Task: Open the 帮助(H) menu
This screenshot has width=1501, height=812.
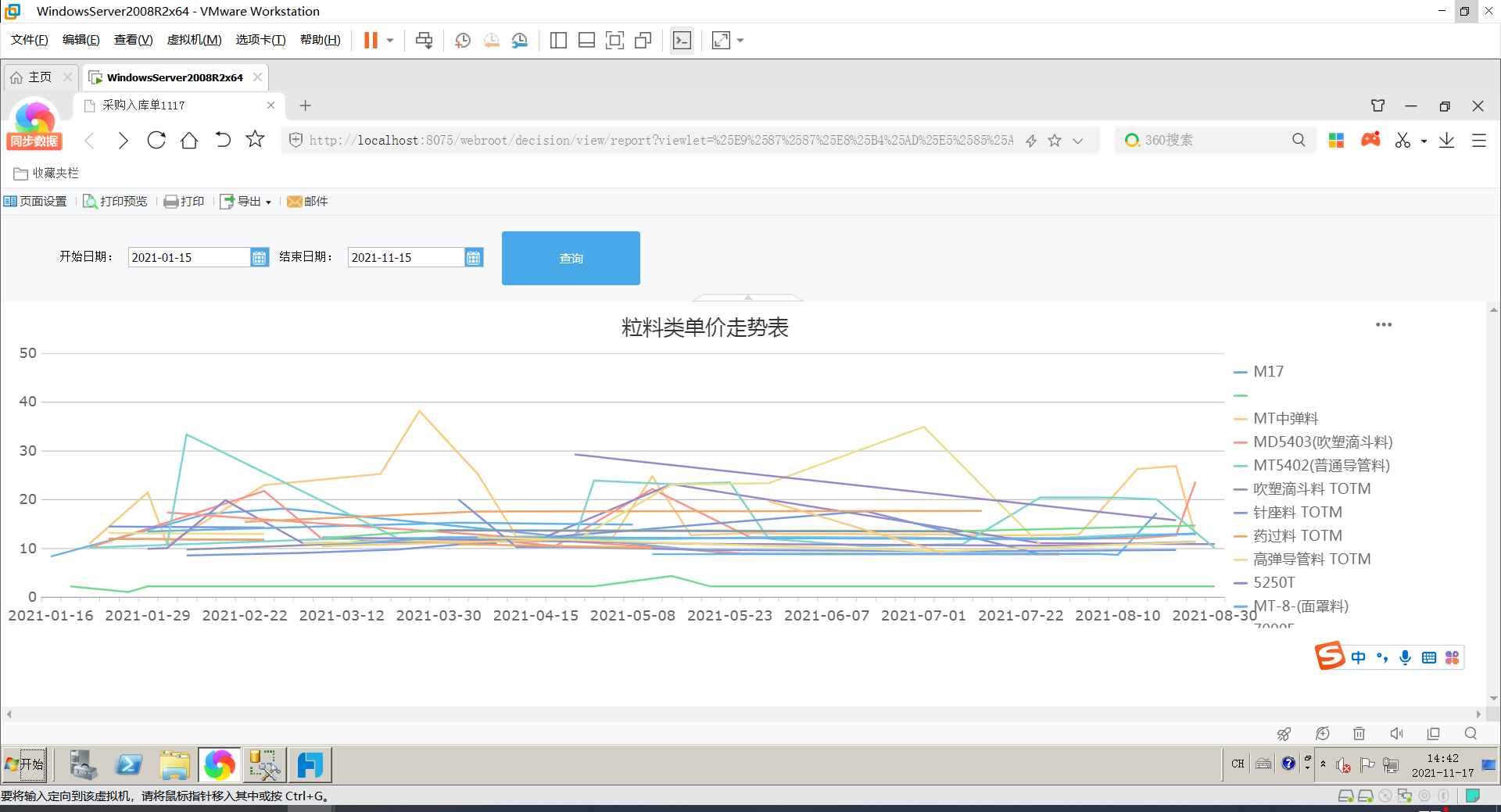Action: coord(321,40)
